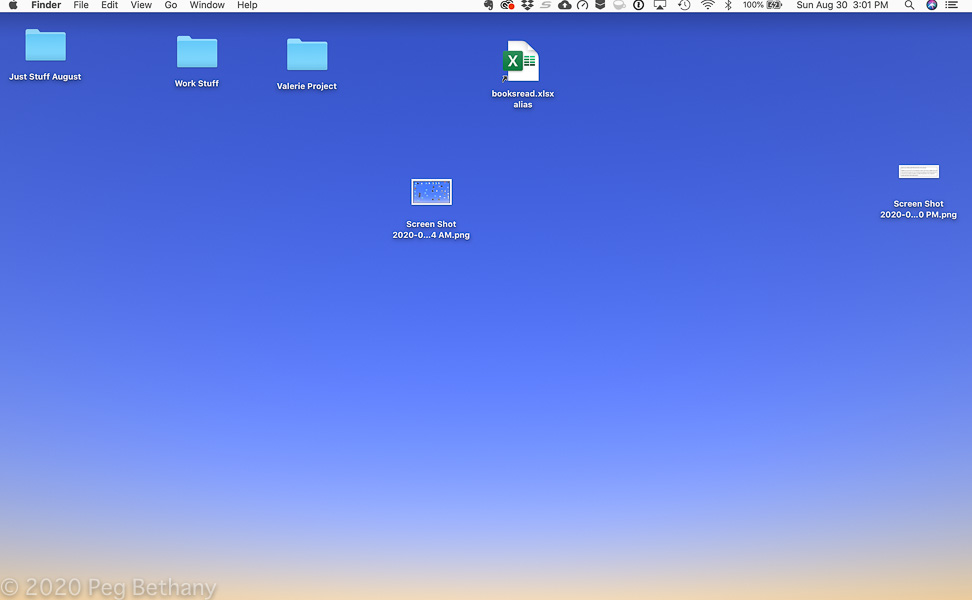The image size is (972, 600).
Task: Click the 100% battery status indicator
Action: (x=762, y=5)
